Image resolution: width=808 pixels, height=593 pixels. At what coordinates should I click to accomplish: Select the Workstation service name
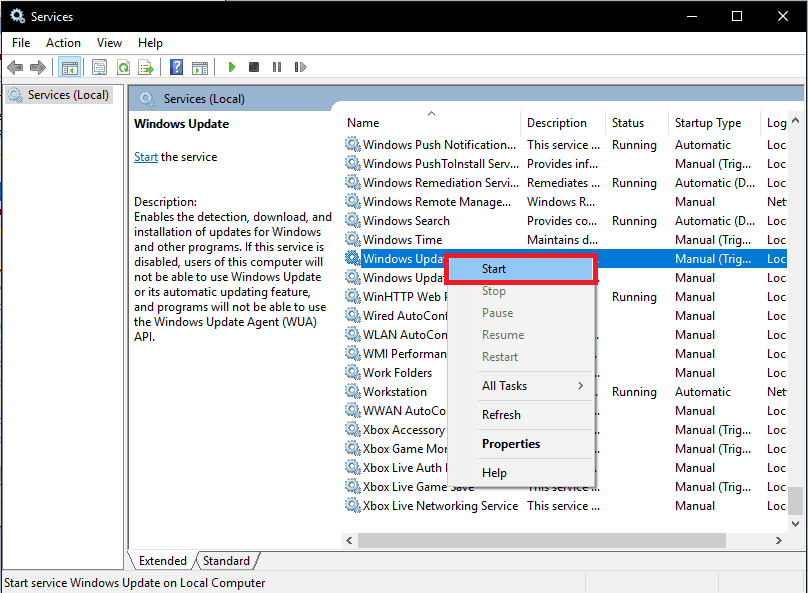pos(395,392)
